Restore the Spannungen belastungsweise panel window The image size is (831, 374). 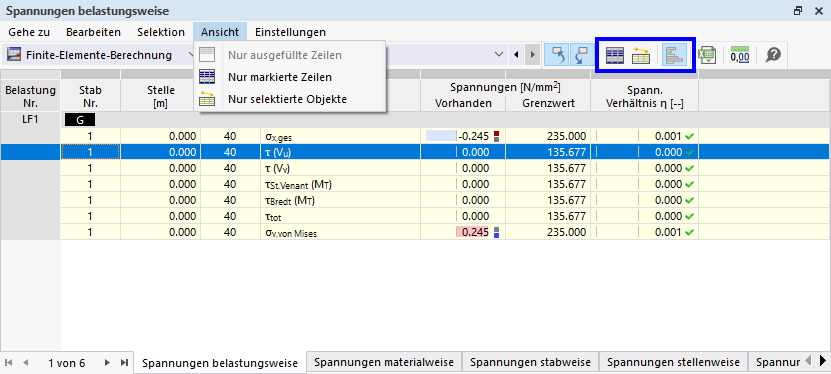click(798, 11)
